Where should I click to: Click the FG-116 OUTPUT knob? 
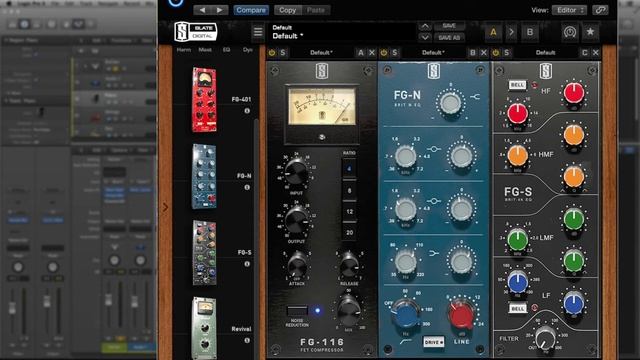tap(297, 220)
